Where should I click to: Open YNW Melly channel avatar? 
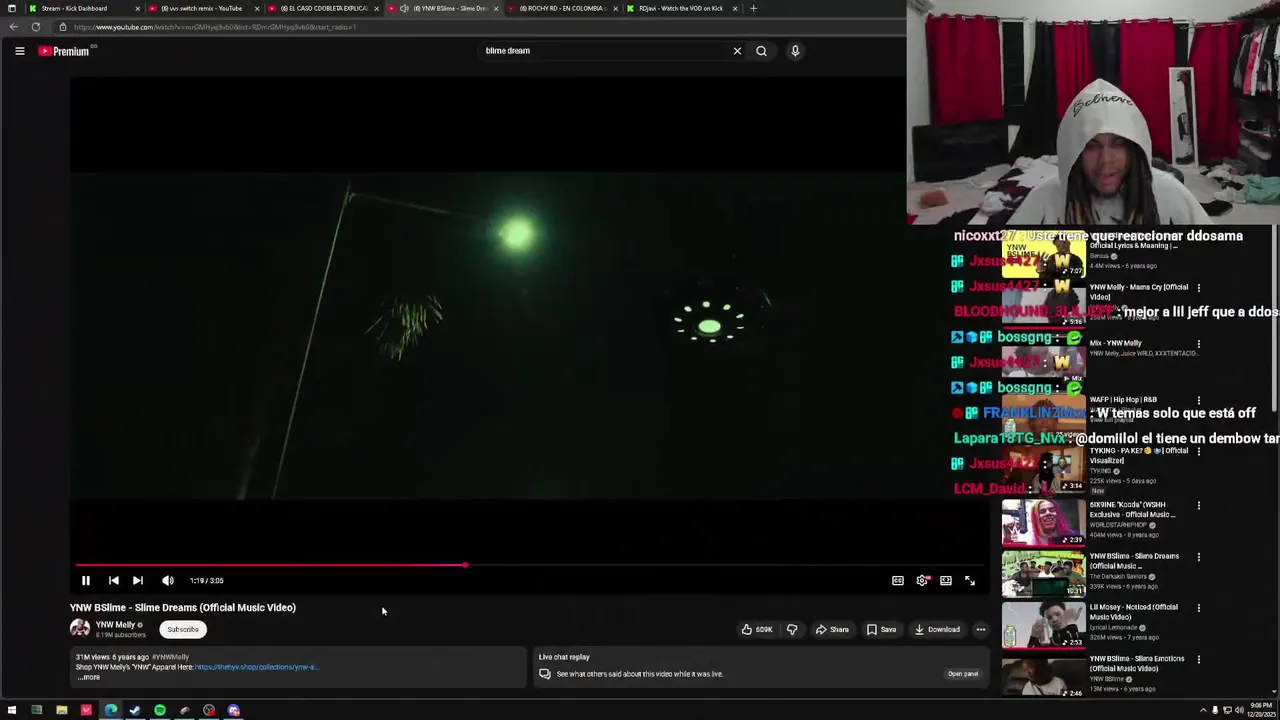pos(79,629)
